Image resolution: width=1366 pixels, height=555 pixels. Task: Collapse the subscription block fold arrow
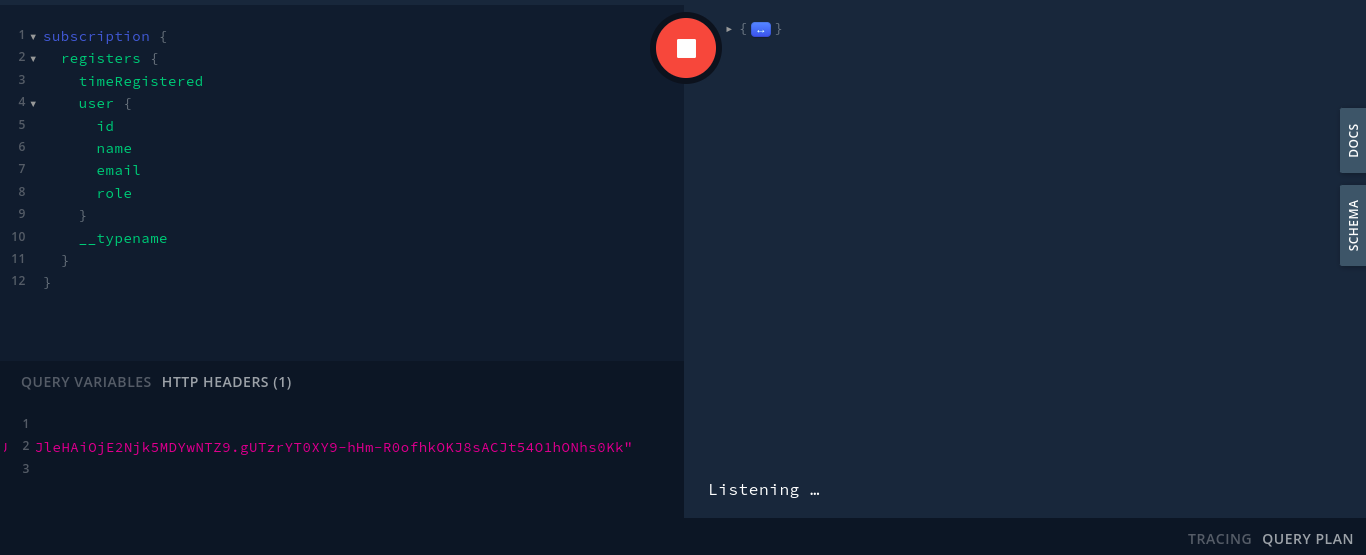coord(33,37)
